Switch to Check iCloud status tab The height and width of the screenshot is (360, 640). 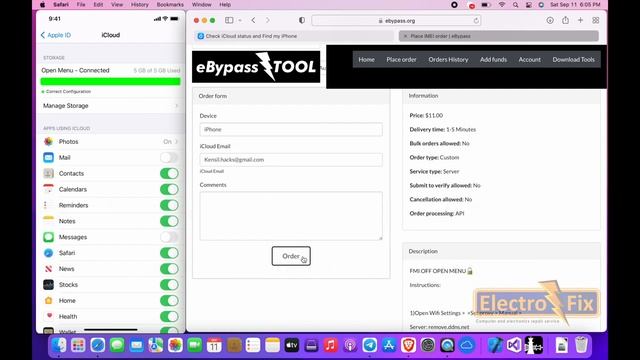(294, 36)
